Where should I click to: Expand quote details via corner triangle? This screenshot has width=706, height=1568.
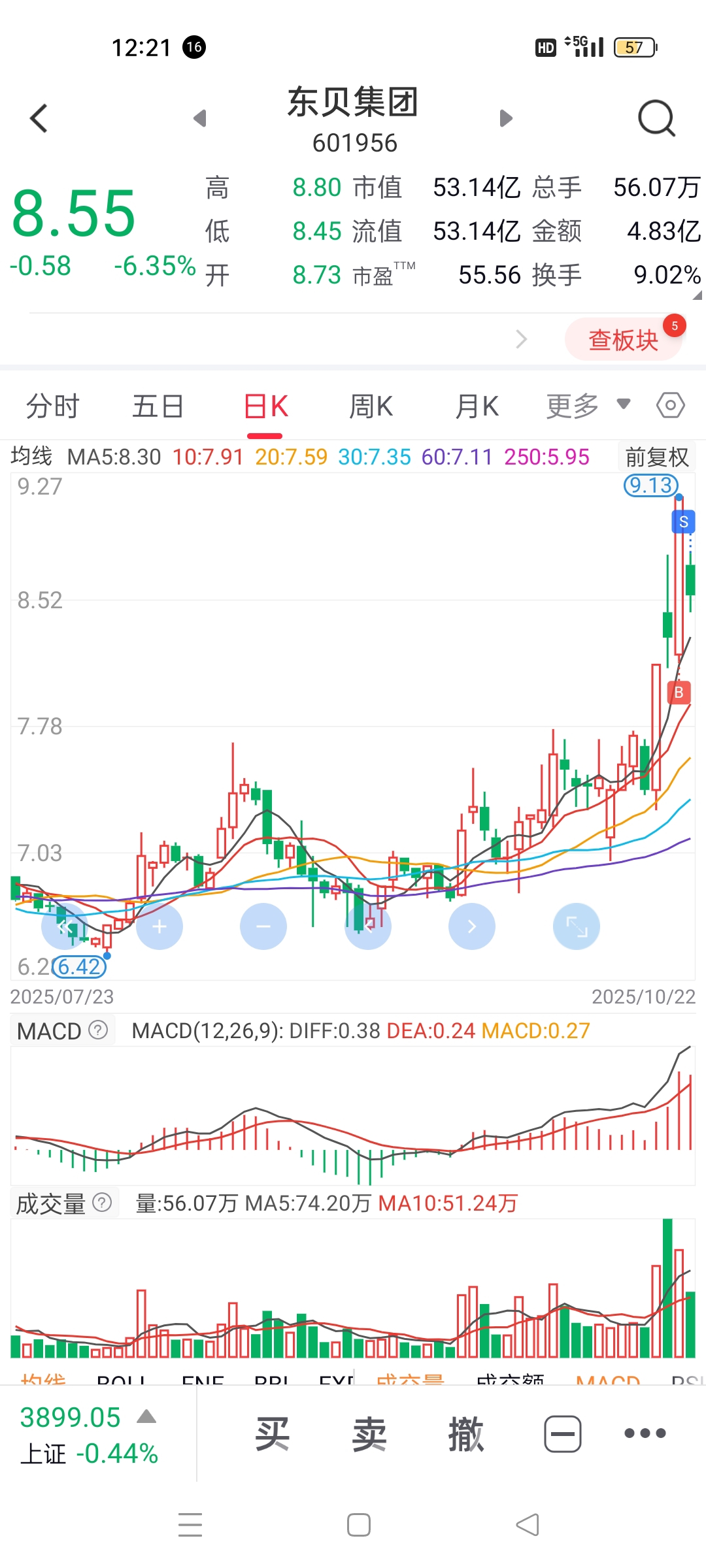coord(697,295)
